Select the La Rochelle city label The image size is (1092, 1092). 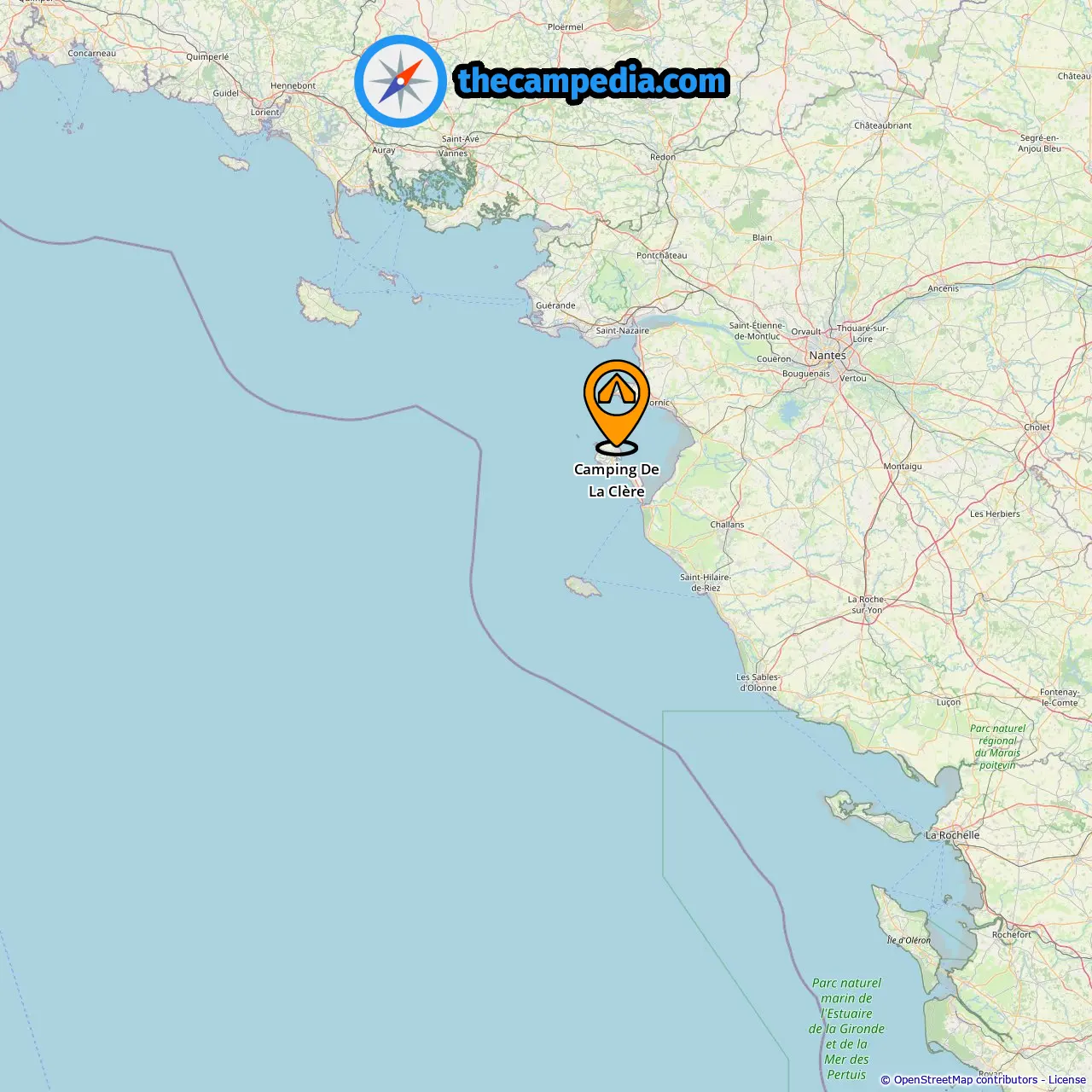[x=952, y=835]
